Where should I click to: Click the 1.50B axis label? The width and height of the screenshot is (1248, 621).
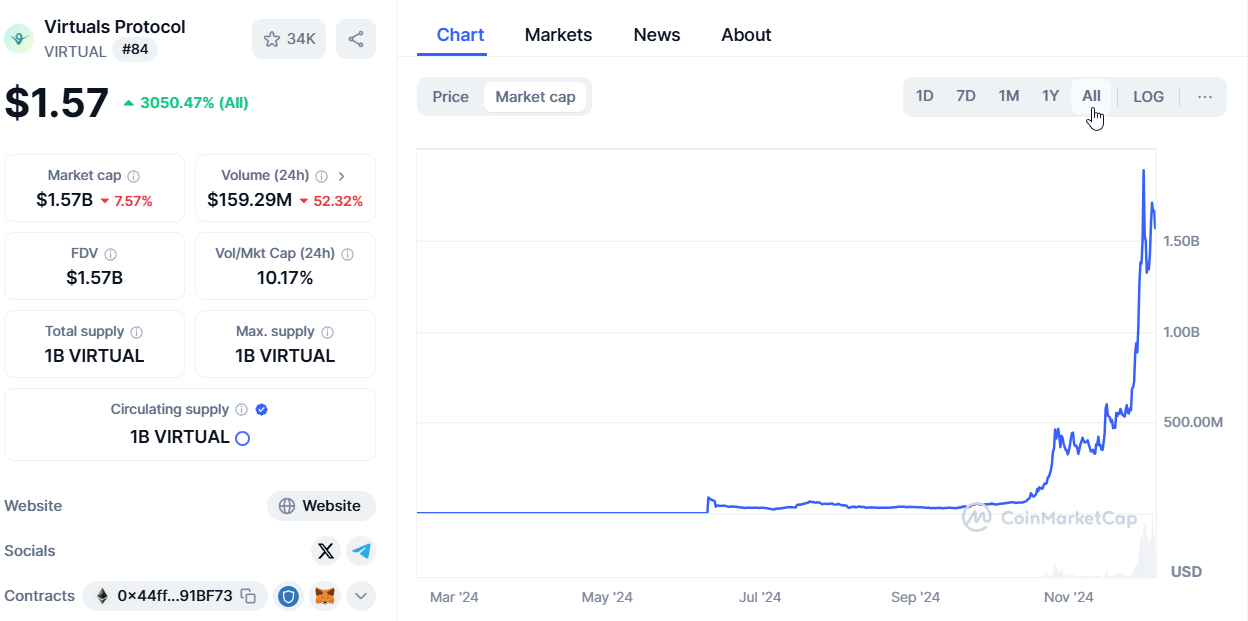1182,241
